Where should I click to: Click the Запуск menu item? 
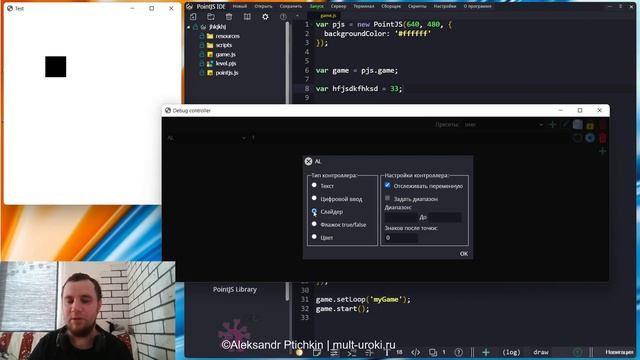(316, 7)
